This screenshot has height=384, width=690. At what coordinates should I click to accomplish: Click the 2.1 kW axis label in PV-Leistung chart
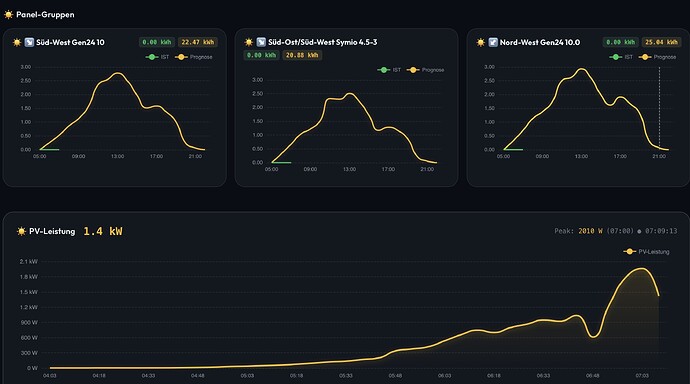29,261
